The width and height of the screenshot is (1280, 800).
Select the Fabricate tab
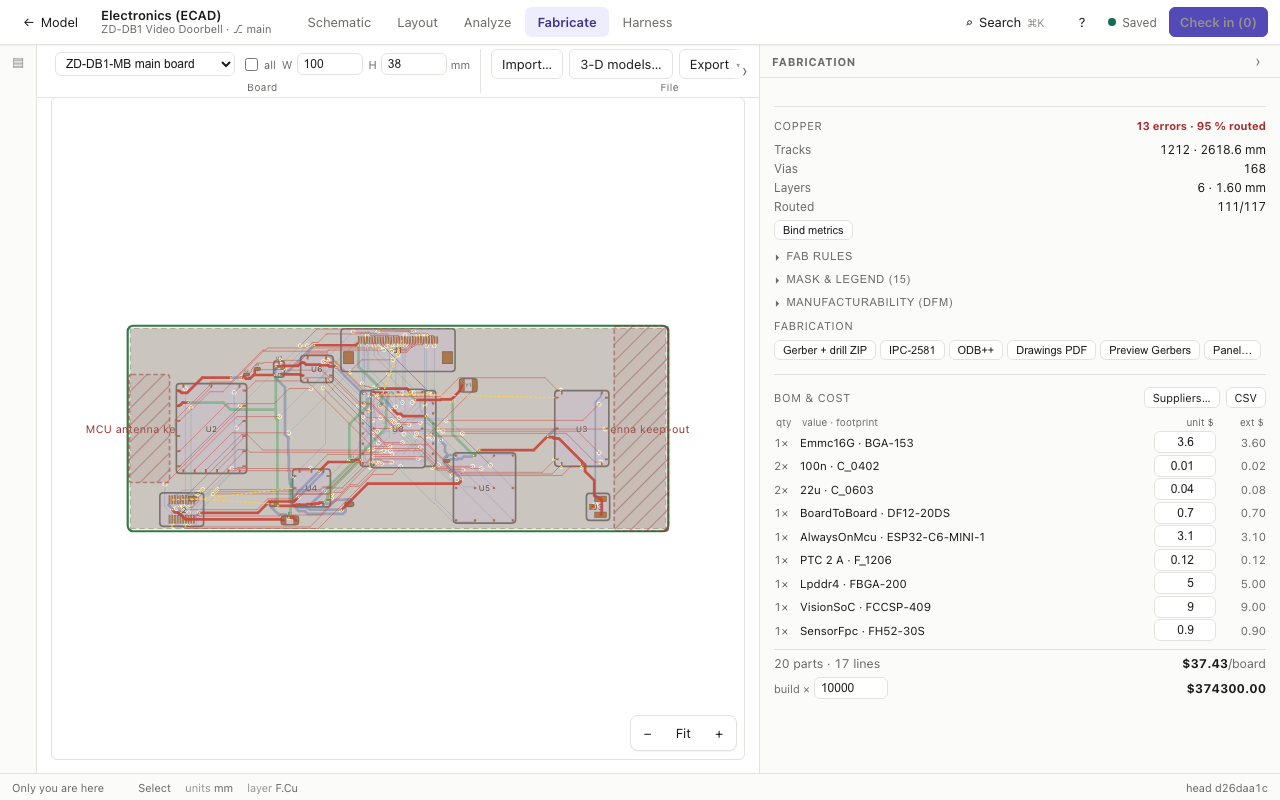[x=567, y=22]
